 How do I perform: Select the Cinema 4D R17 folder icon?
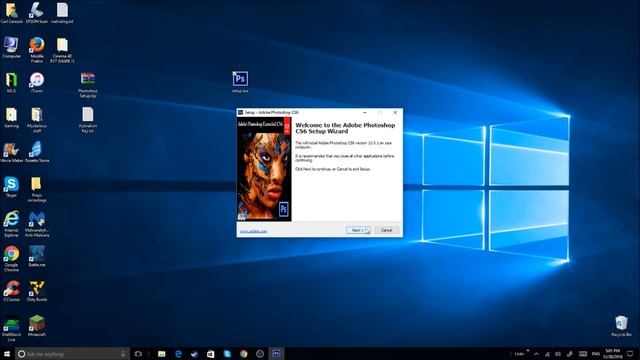click(x=62, y=49)
